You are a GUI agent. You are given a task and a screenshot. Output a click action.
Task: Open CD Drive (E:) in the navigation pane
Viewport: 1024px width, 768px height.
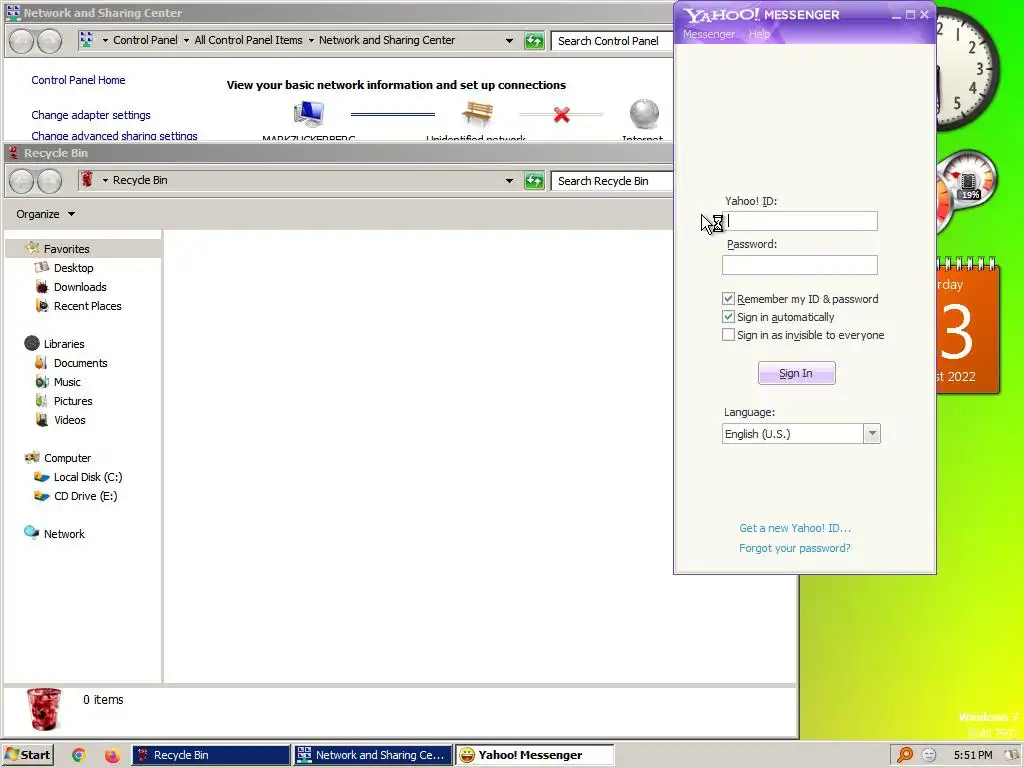[85, 496]
